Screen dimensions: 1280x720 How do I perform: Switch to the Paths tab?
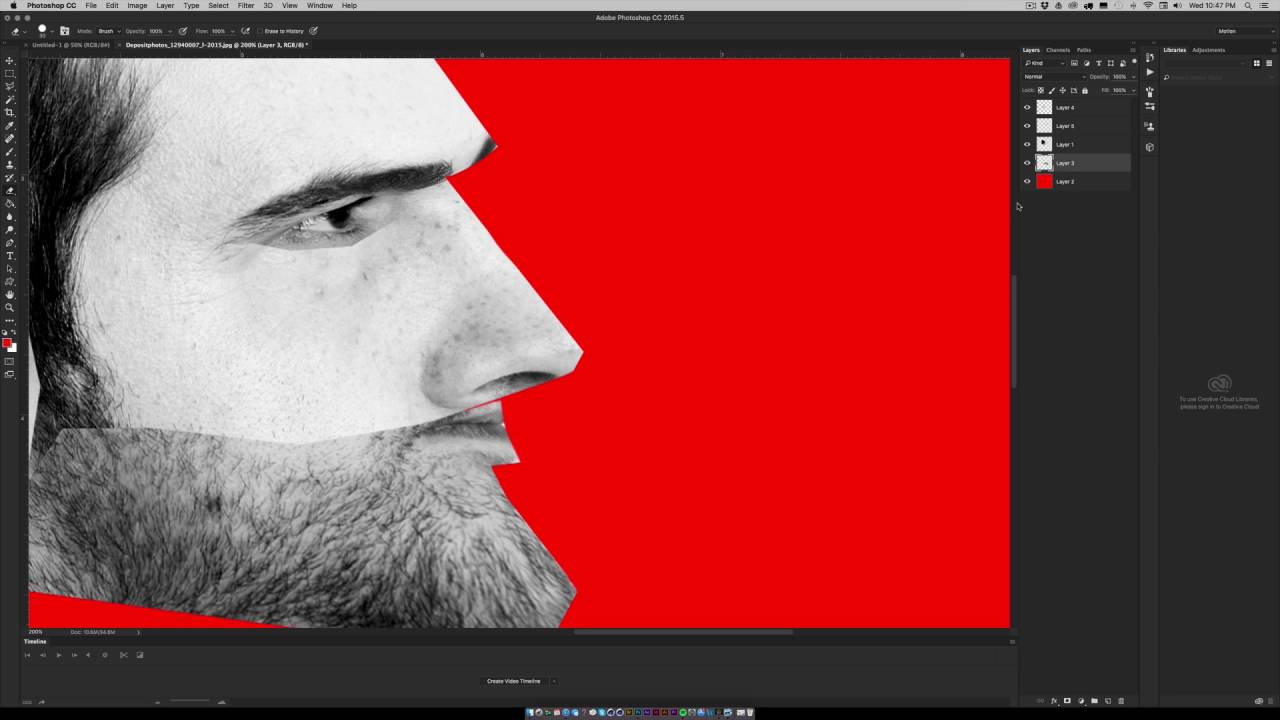pyautogui.click(x=1084, y=50)
